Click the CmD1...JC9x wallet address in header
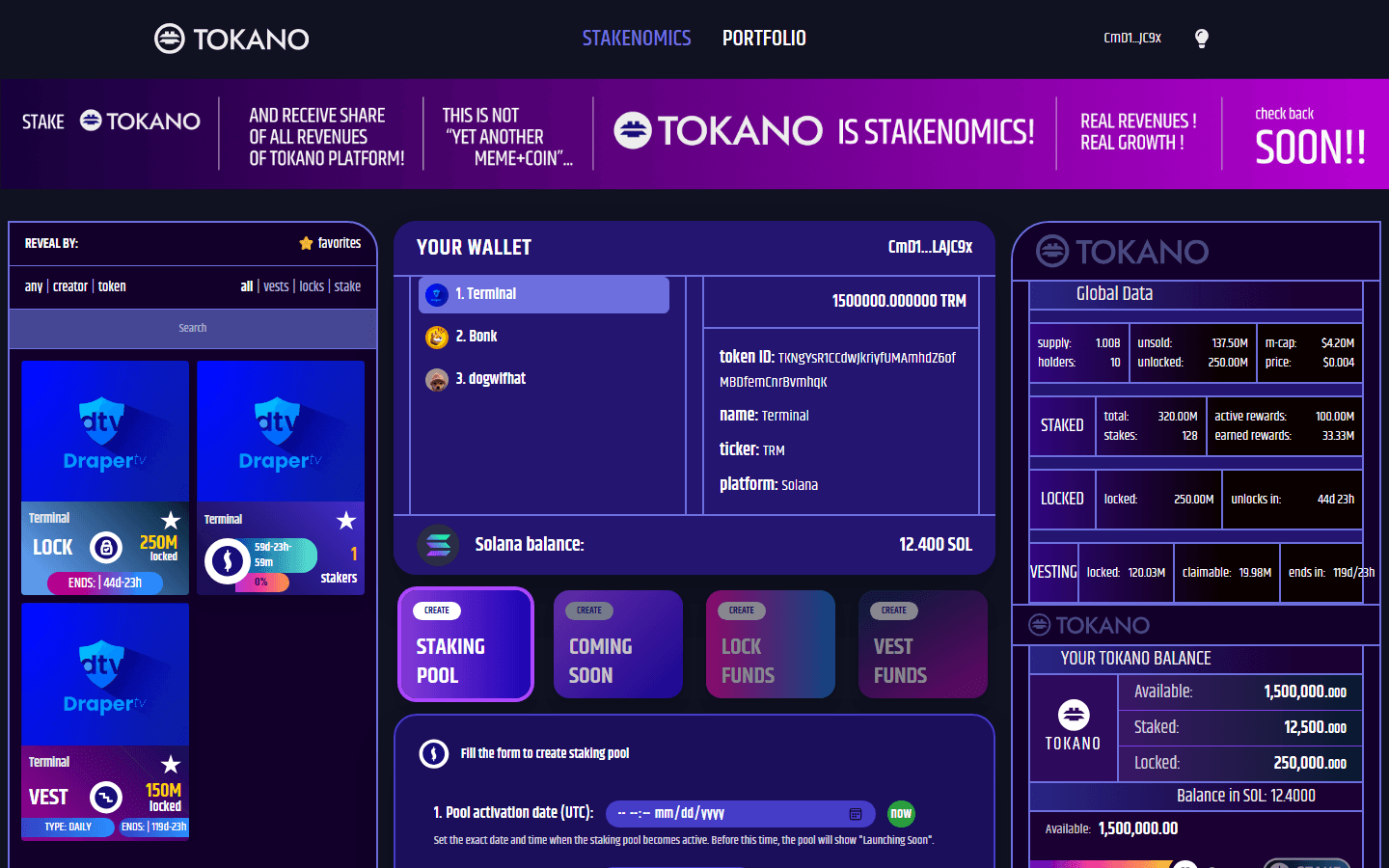This screenshot has height=868, width=1389. pyautogui.click(x=1132, y=39)
